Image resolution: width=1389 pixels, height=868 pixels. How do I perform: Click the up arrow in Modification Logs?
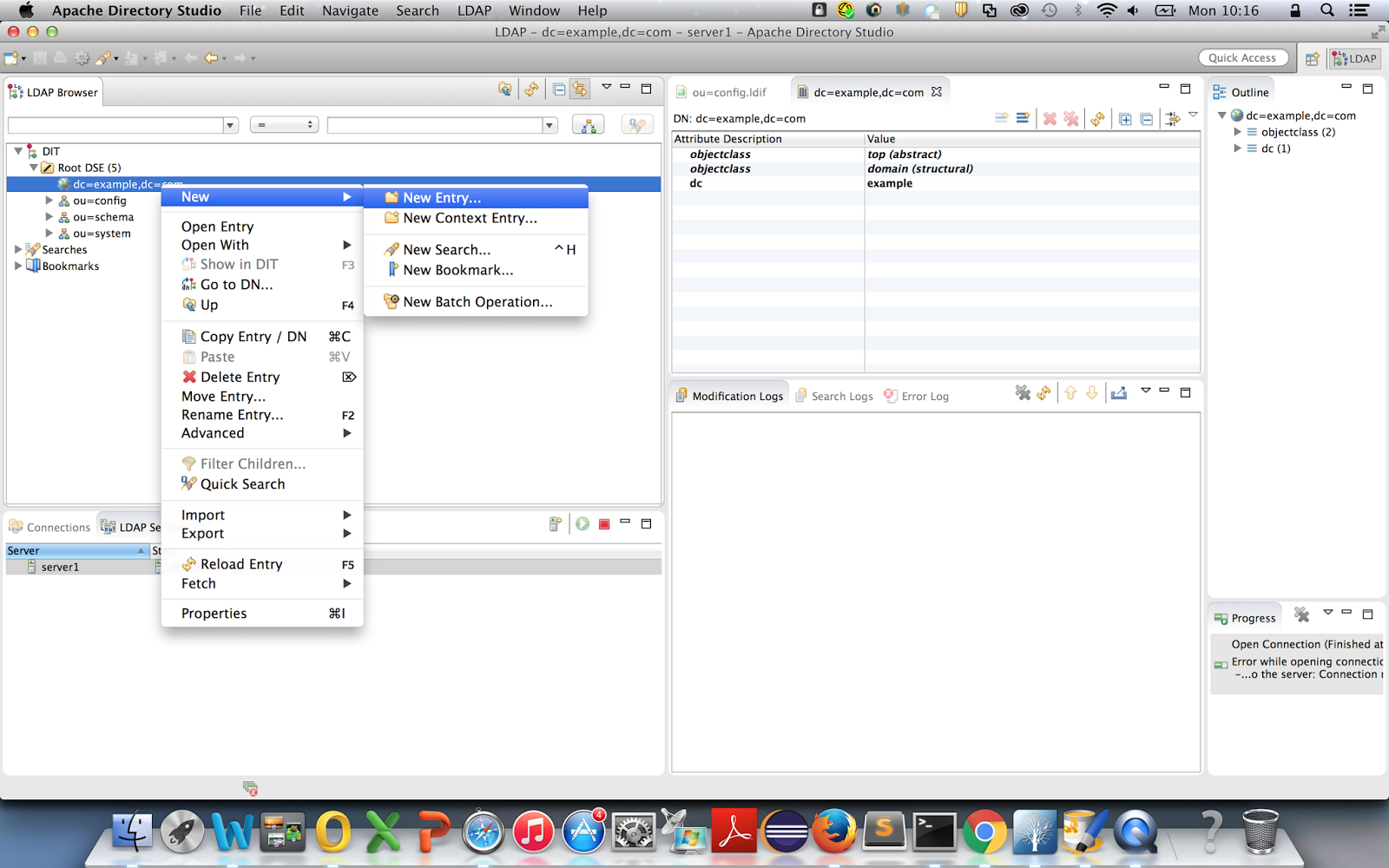coord(1070,393)
